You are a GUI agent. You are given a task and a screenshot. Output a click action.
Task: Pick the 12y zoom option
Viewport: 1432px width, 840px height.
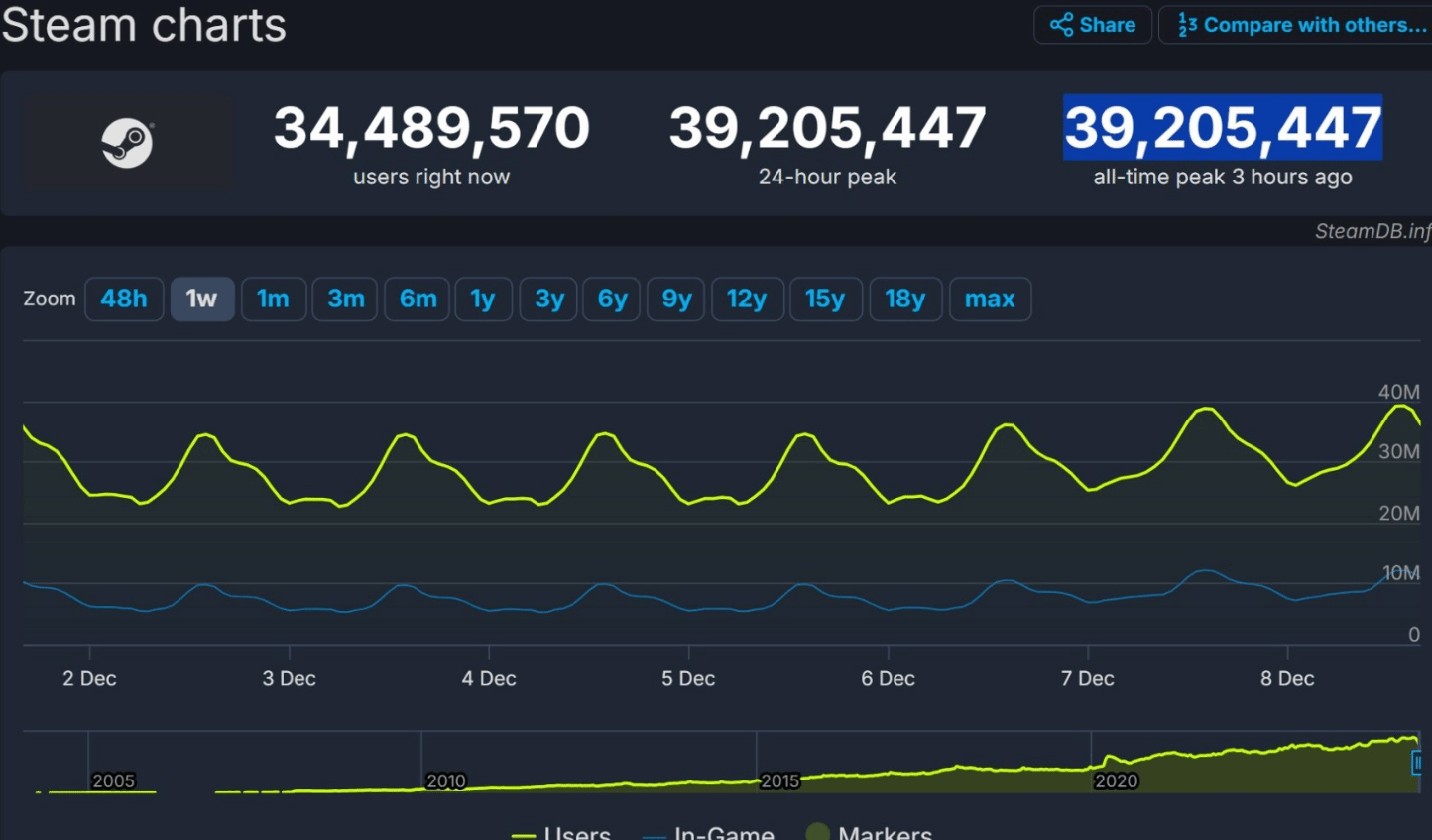click(747, 299)
